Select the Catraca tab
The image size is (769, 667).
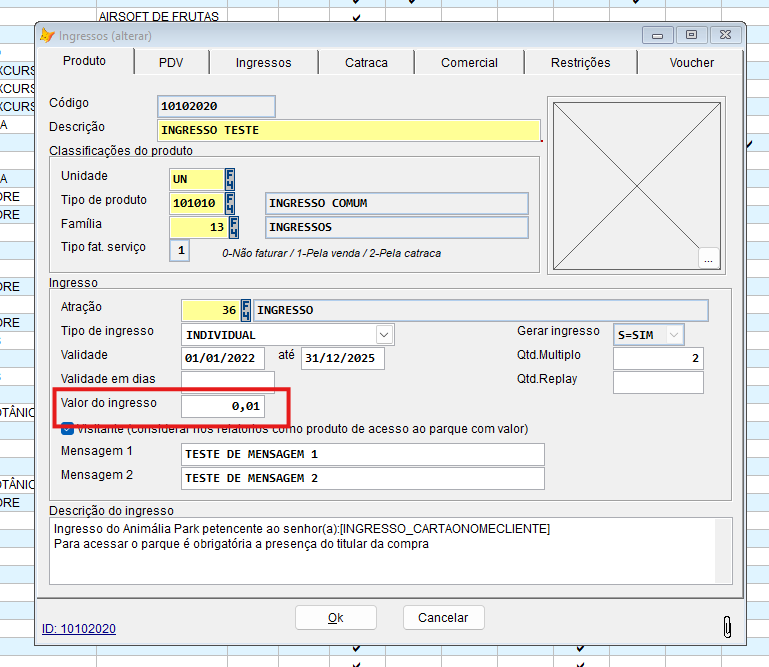(366, 63)
